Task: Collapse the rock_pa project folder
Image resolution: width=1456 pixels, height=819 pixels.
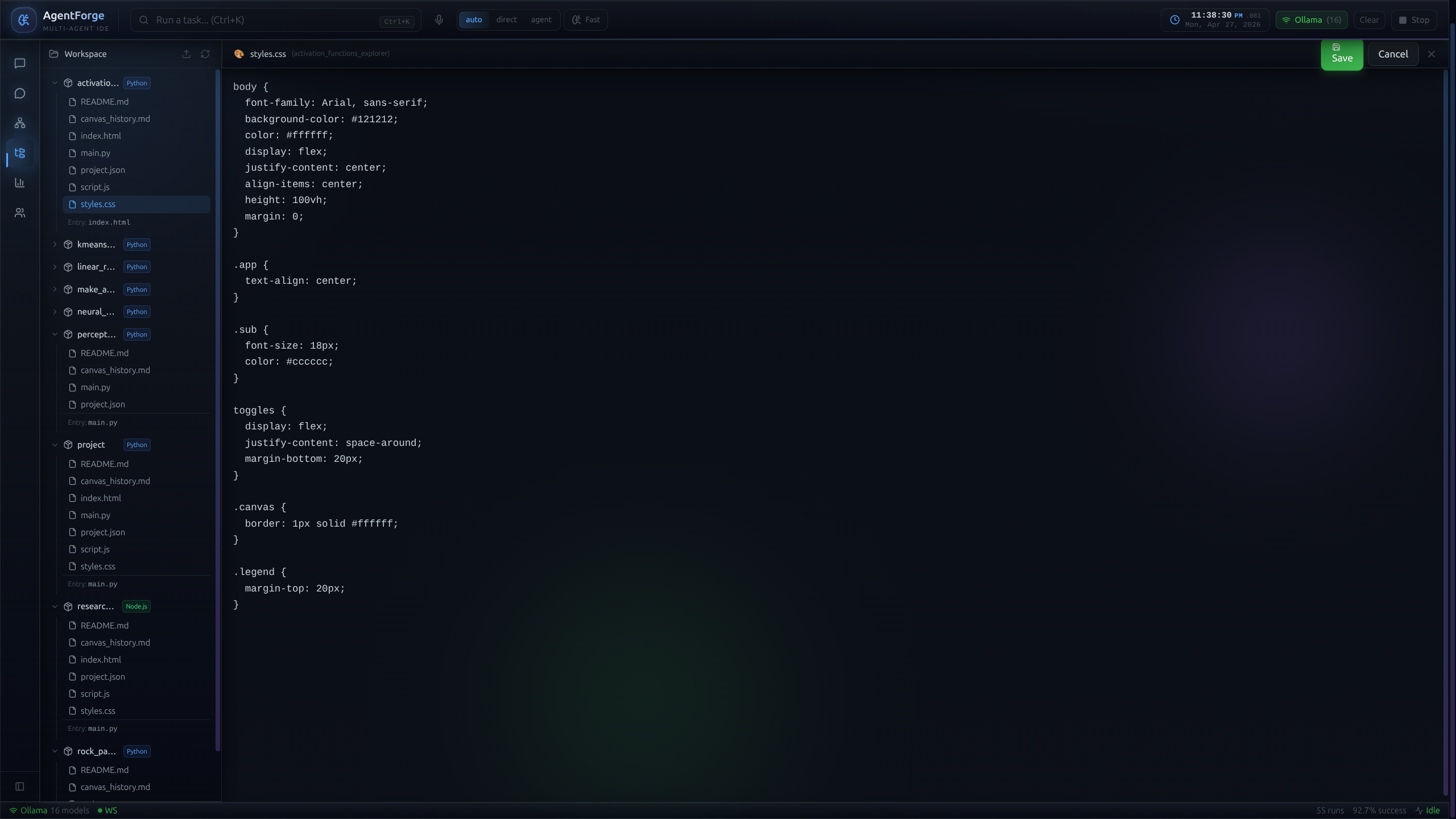Action: tap(55, 751)
